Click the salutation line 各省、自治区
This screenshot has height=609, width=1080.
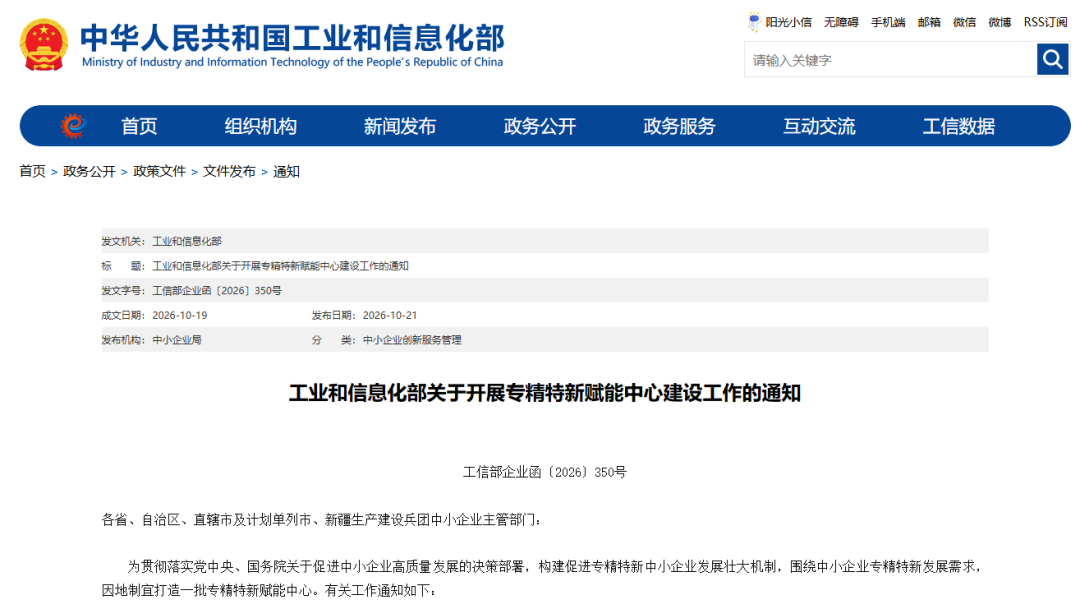click(x=321, y=519)
